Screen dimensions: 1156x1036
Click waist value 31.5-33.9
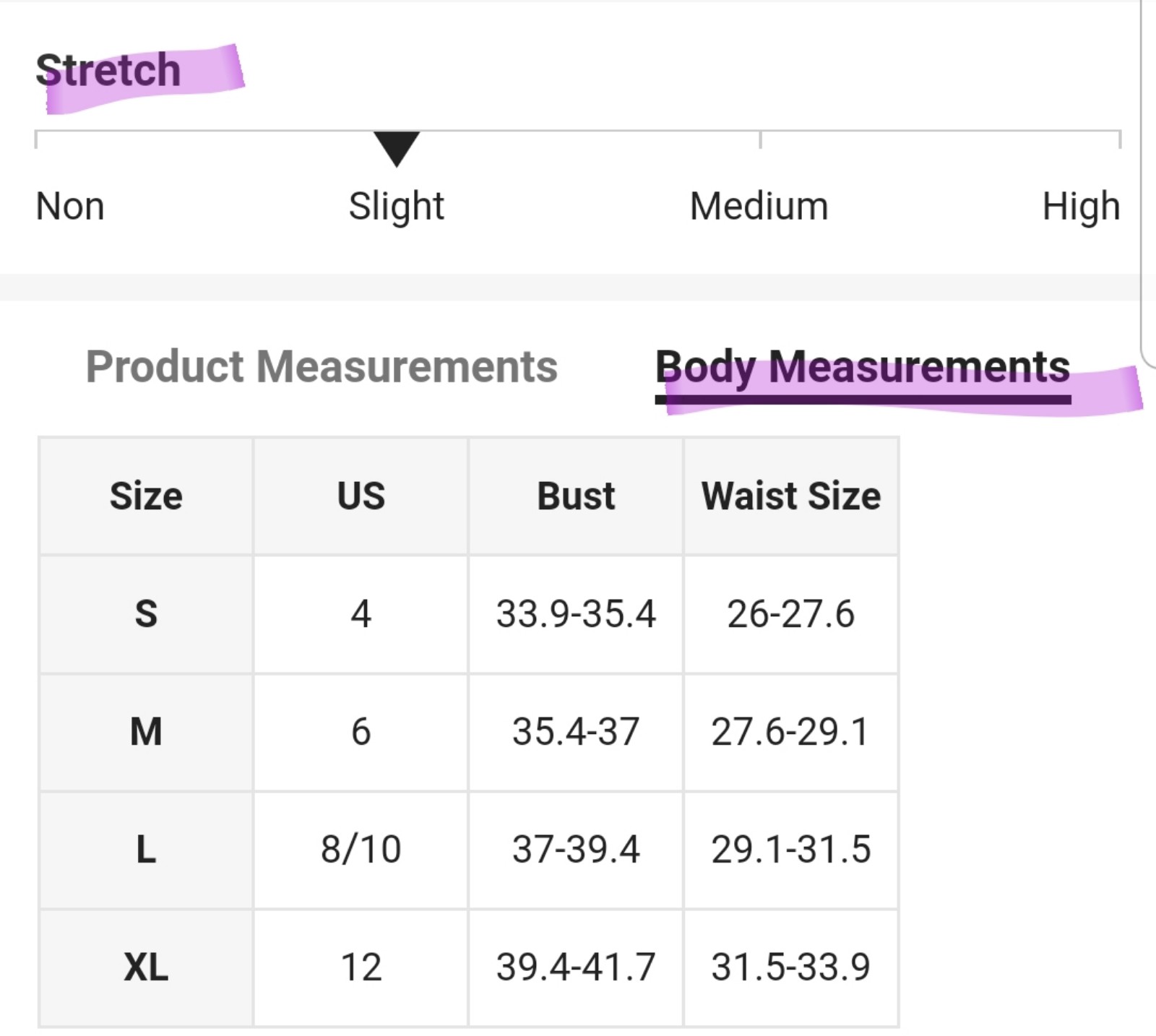[x=791, y=967]
